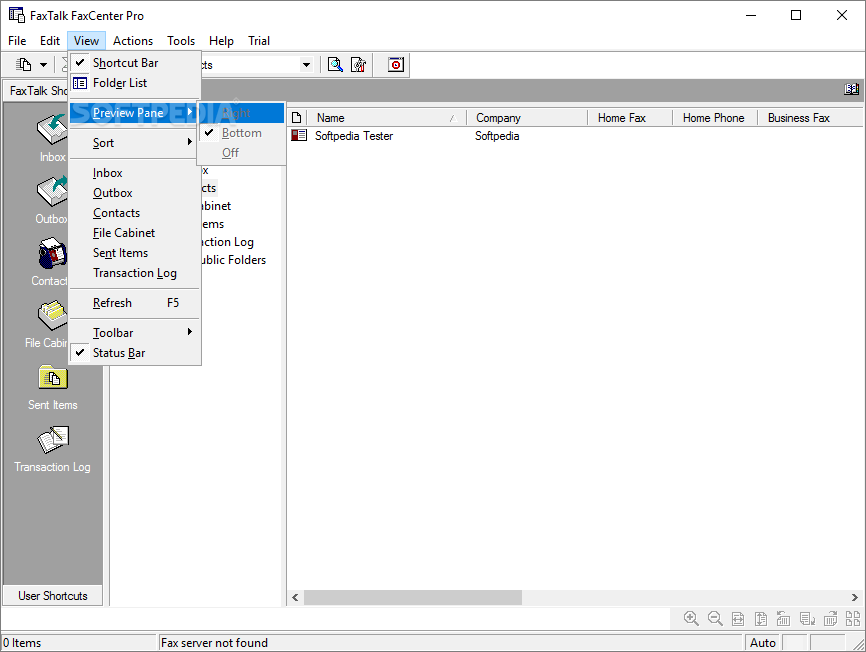Click the Fit Width preview icon
This screenshot has width=866, height=652.
click(x=738, y=619)
